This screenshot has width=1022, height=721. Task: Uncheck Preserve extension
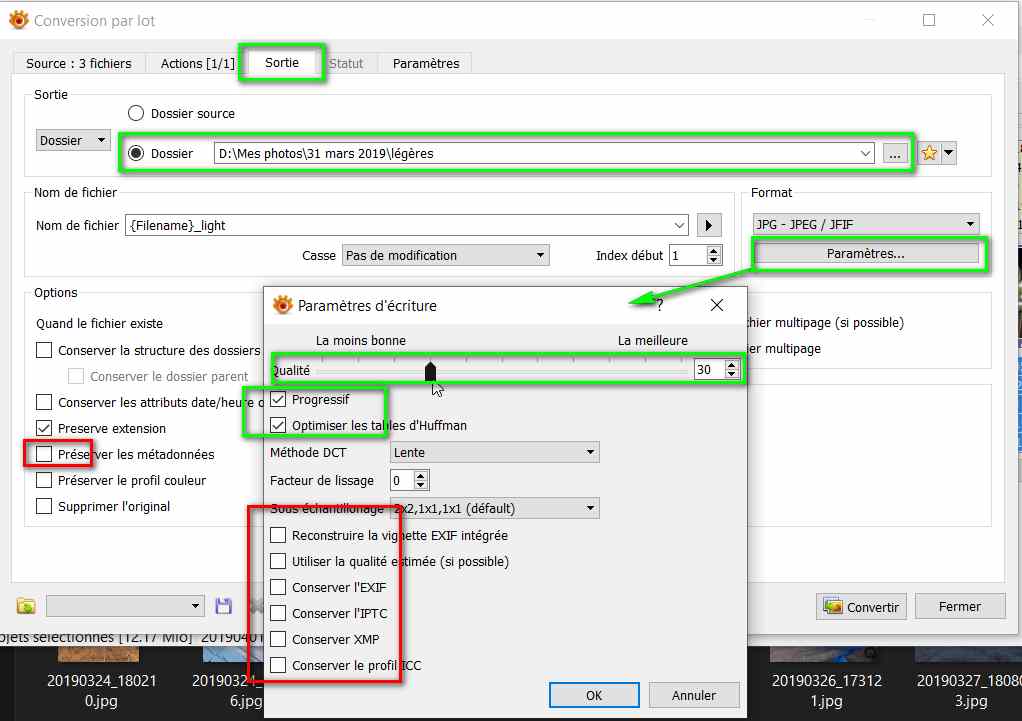click(x=44, y=428)
